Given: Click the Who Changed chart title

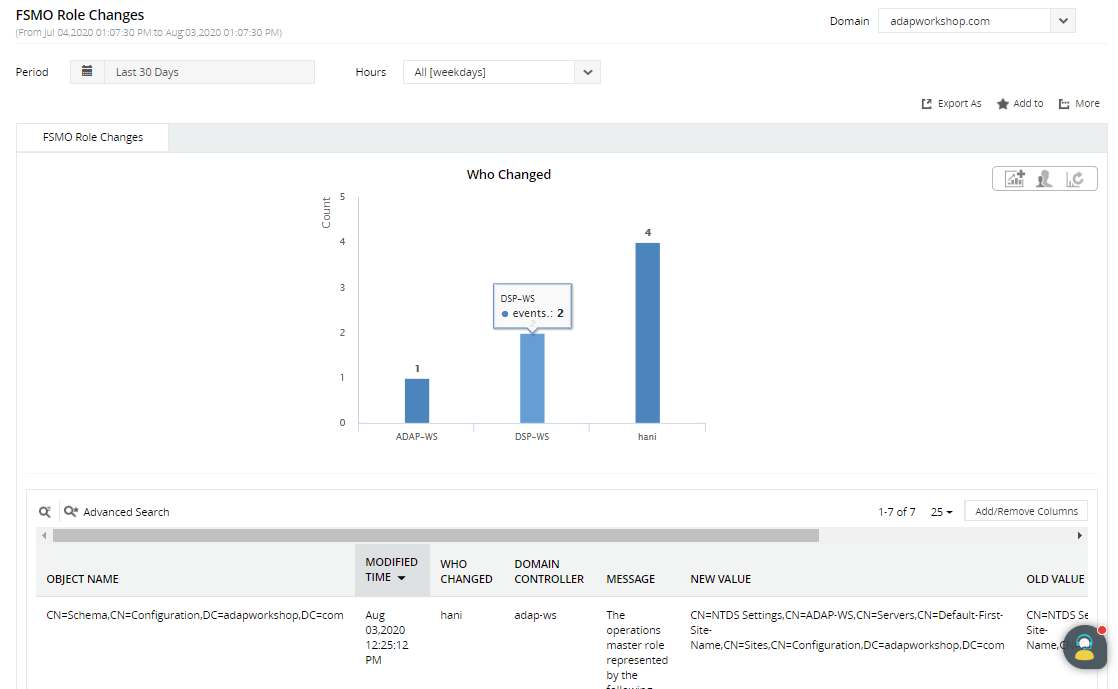Looking at the screenshot, I should (x=509, y=174).
